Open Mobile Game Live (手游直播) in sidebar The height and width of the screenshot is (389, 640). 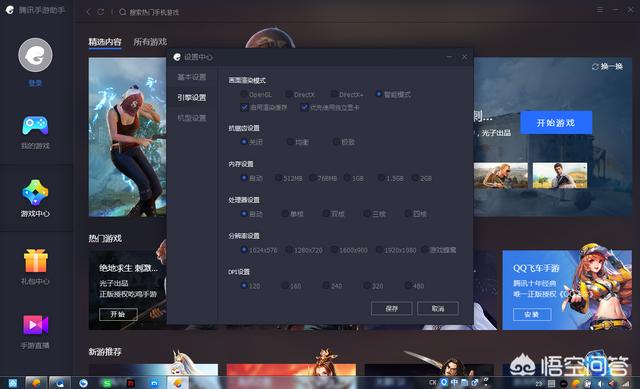(x=35, y=332)
